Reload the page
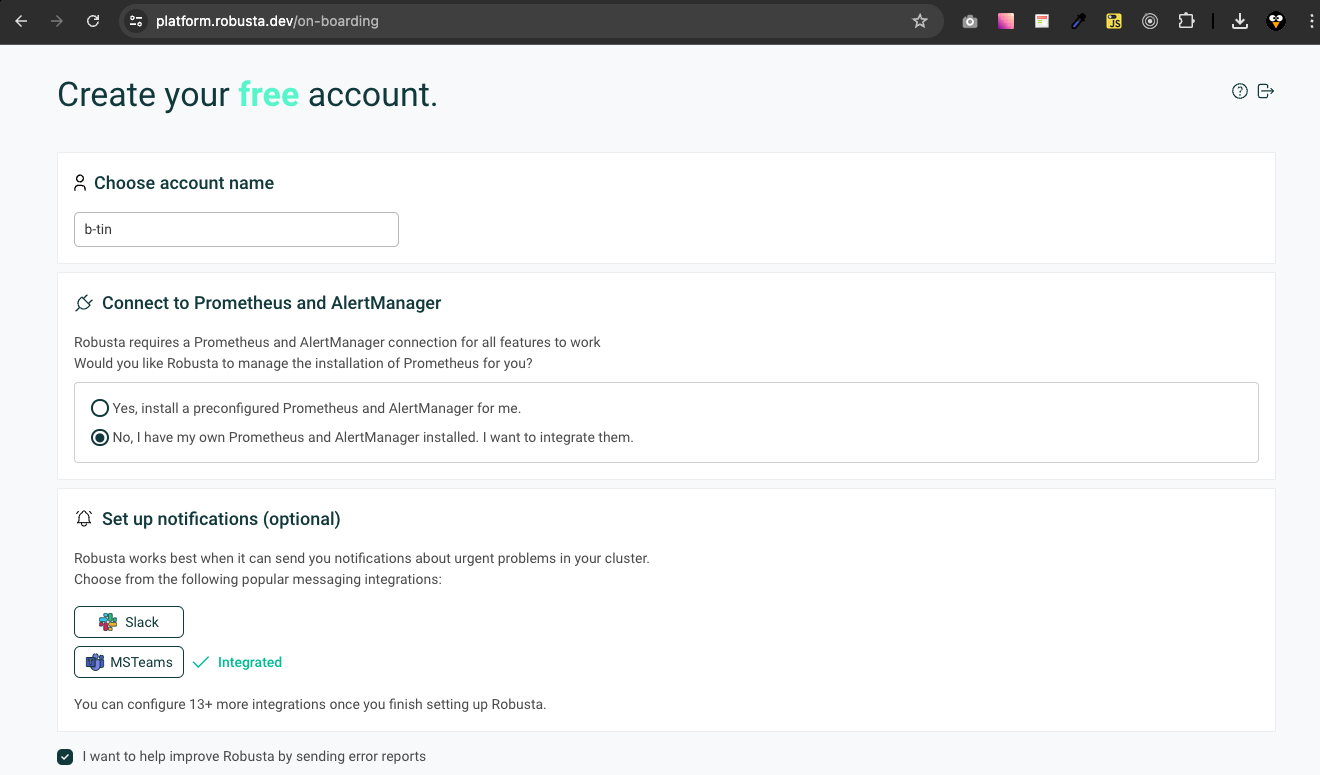Image resolution: width=1320 pixels, height=775 pixels. [93, 21]
